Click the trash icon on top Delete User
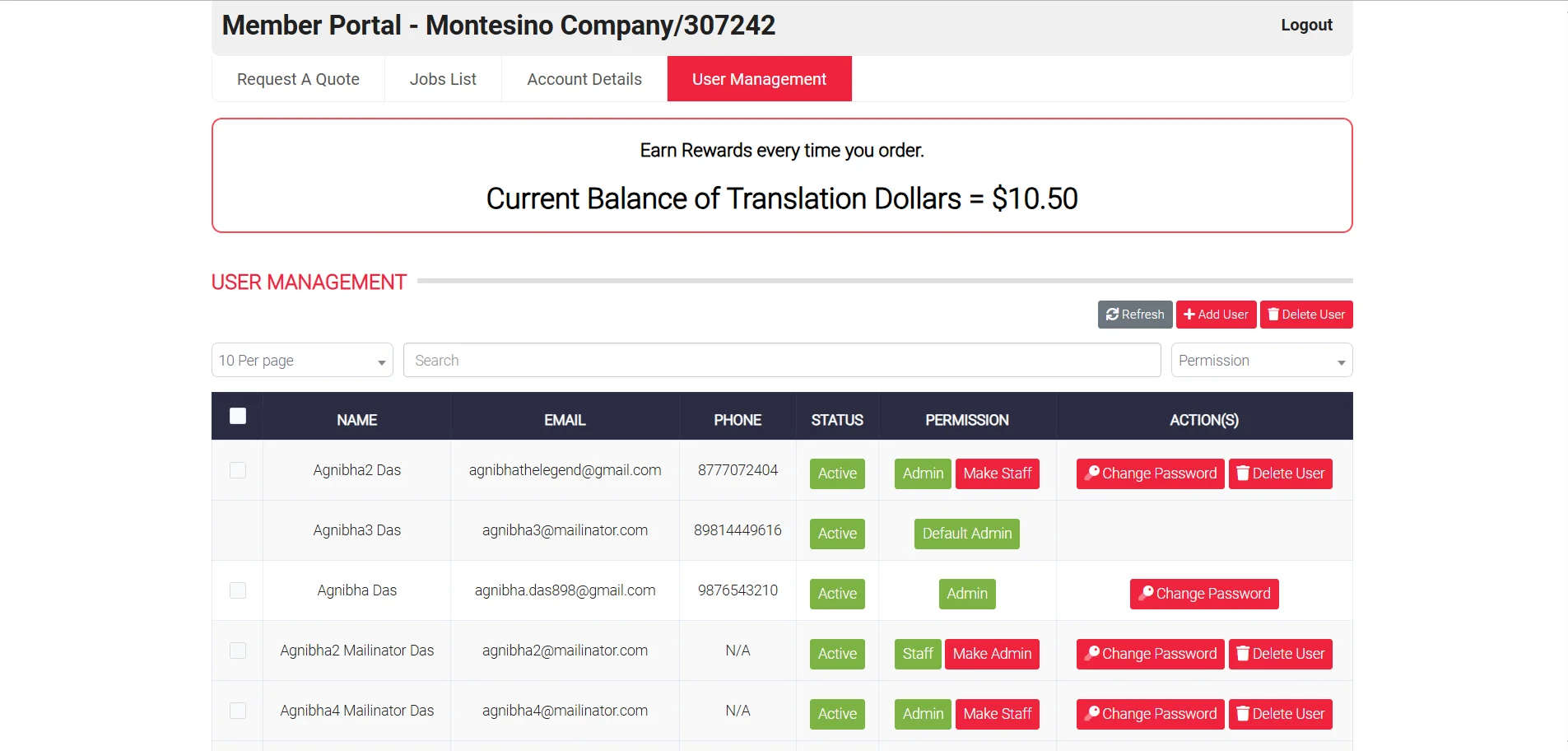The width and height of the screenshot is (1568, 751). point(1273,315)
